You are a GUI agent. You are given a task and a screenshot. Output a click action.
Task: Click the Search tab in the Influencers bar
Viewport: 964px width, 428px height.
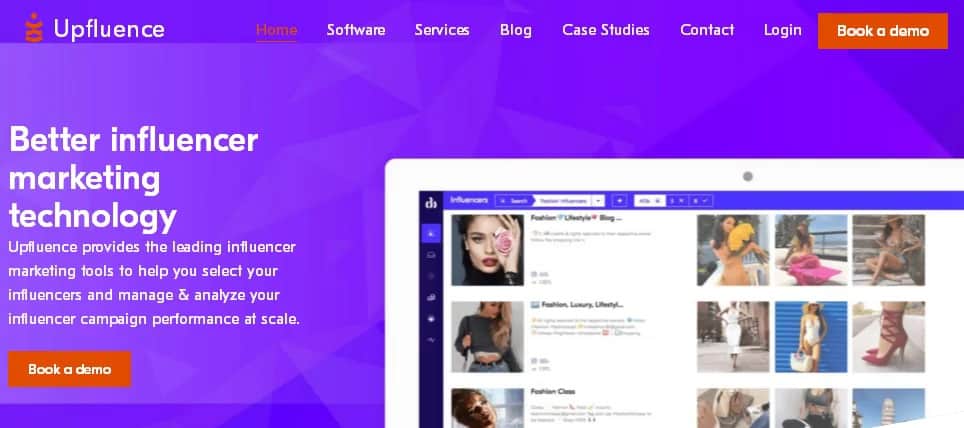515,200
